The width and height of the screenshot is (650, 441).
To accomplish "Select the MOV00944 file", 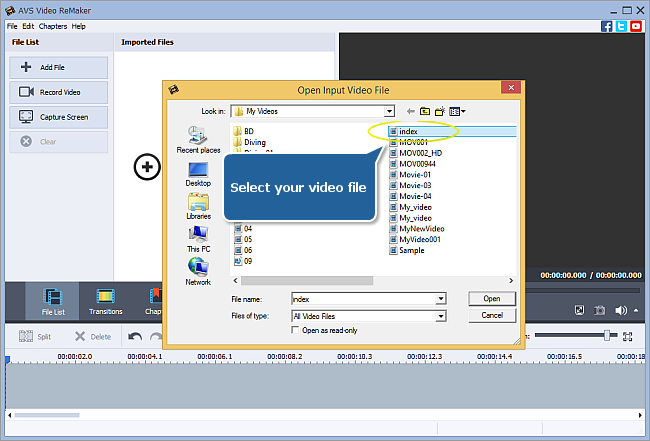I will pos(412,164).
